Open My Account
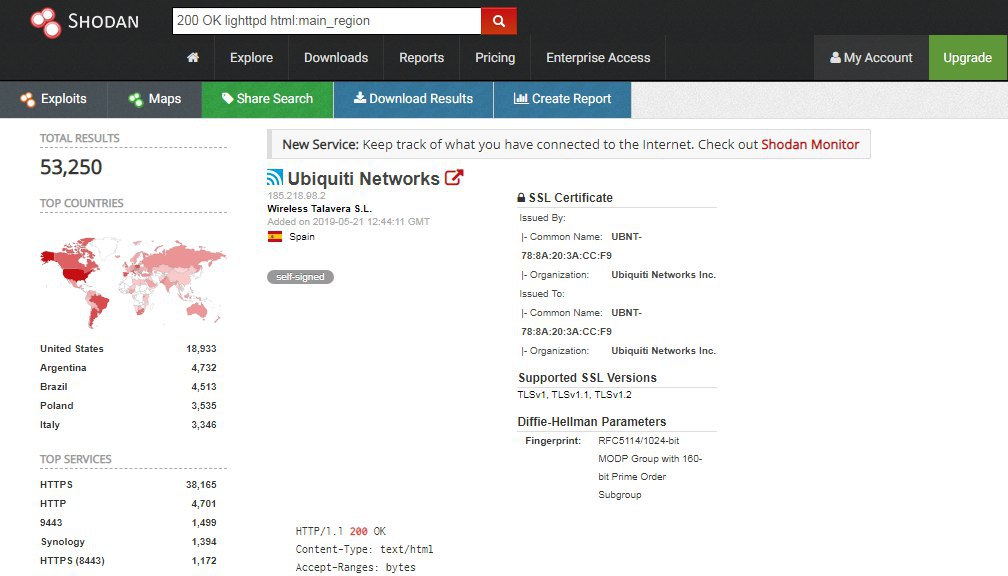This screenshot has width=1008, height=576. (871, 57)
